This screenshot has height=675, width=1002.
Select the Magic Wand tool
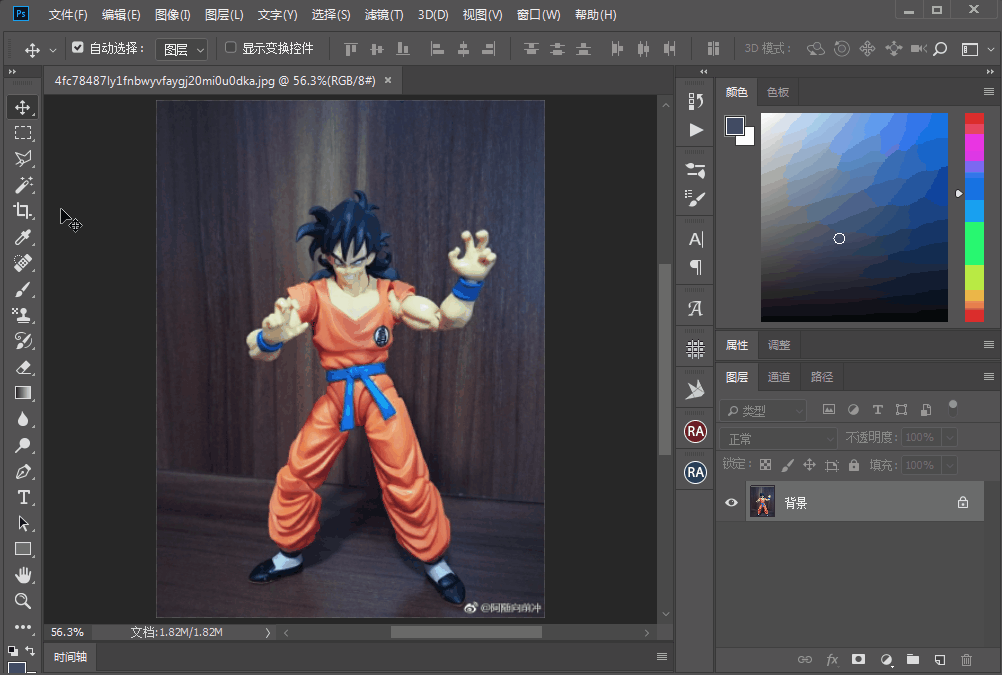(x=23, y=185)
